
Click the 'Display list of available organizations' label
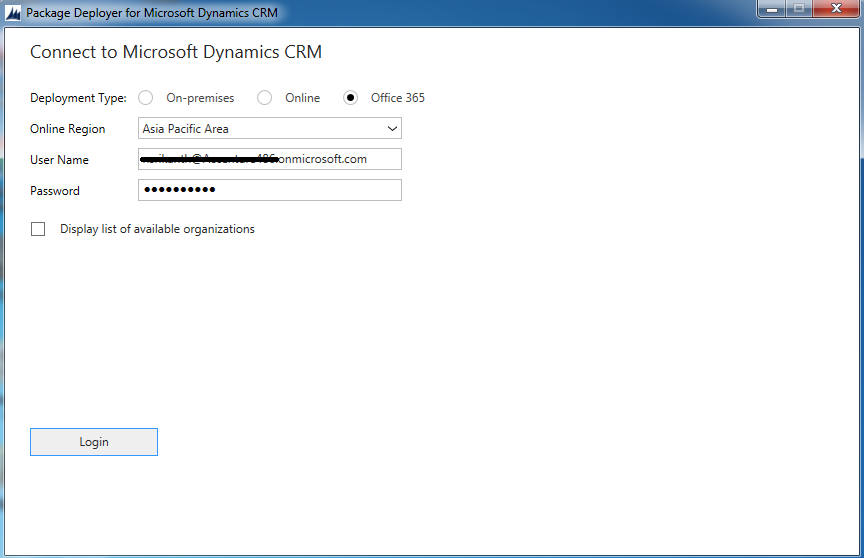(x=157, y=229)
